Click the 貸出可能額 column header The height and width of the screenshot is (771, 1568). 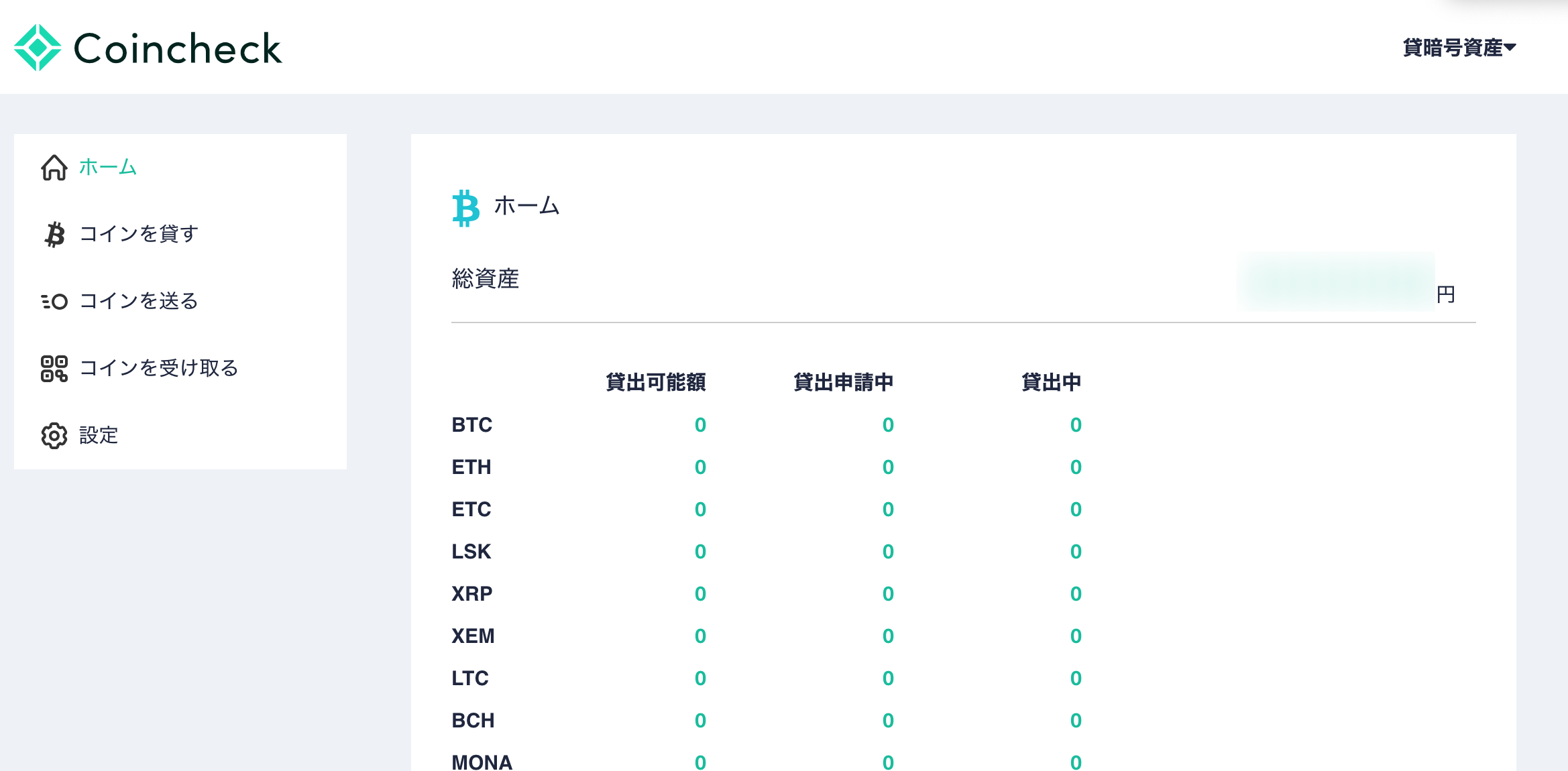[655, 382]
